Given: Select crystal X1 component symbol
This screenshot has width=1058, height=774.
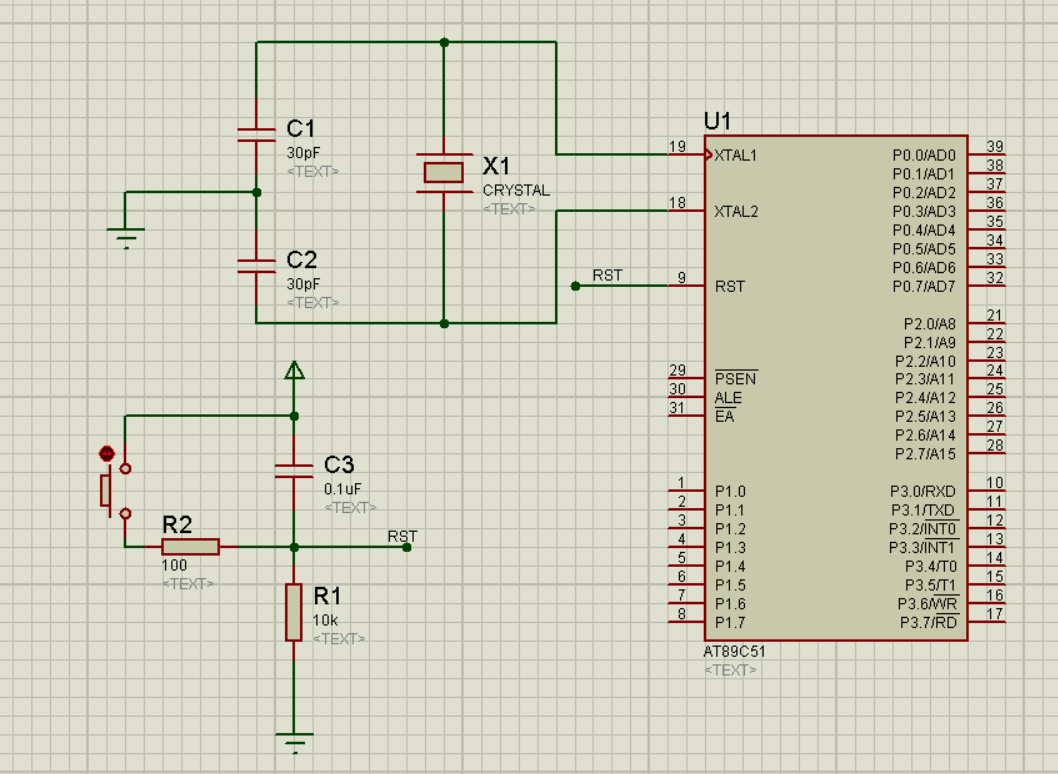Looking at the screenshot, I should (443, 172).
